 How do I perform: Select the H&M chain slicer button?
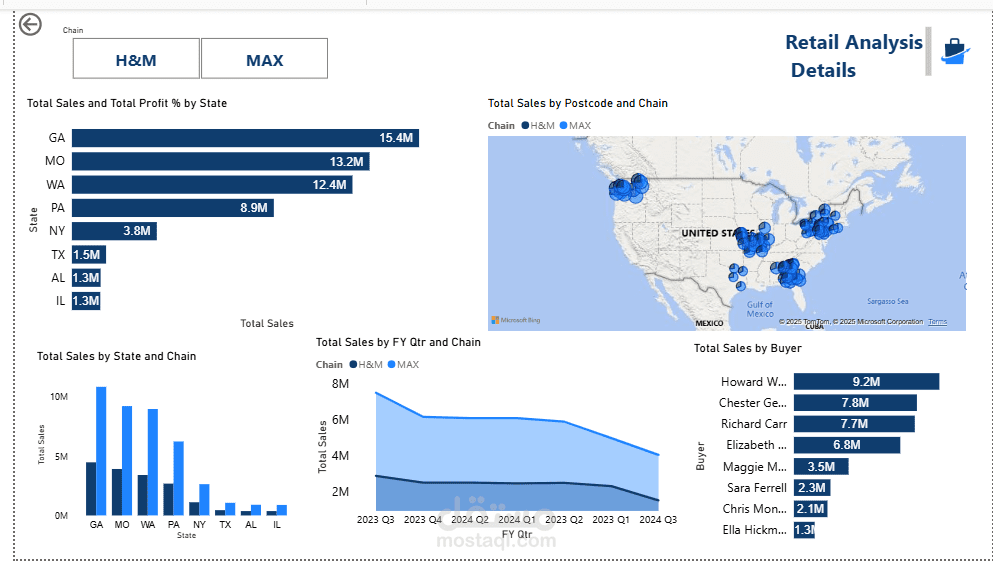(x=136, y=58)
